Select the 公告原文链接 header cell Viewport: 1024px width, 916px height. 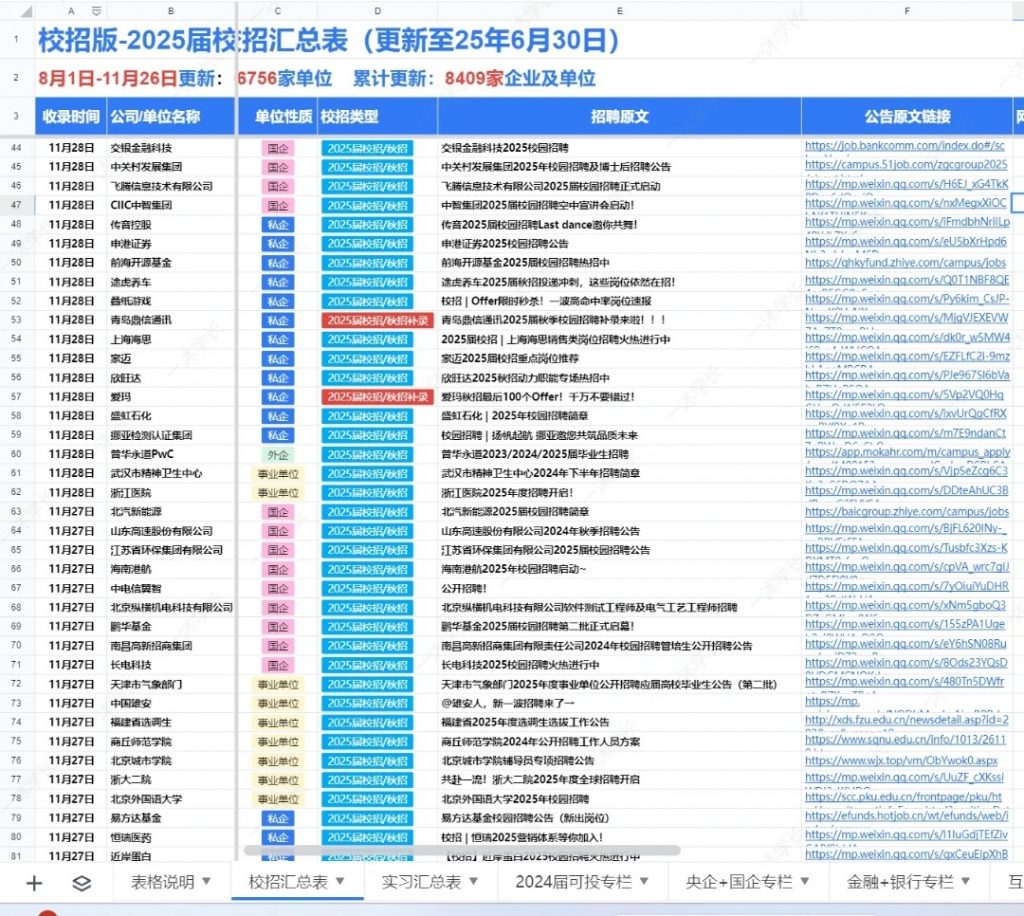(906, 117)
